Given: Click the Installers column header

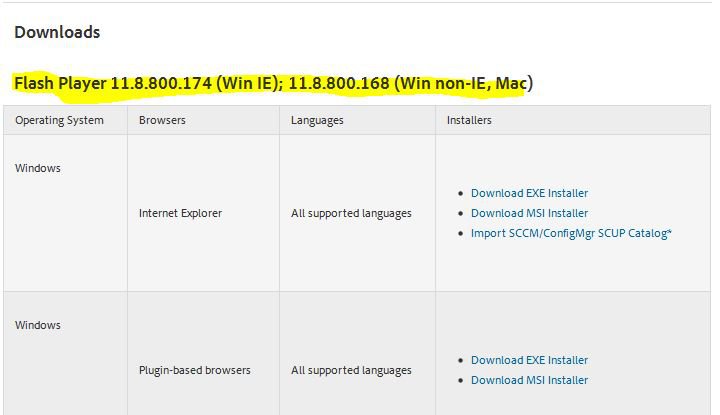Looking at the screenshot, I should pos(469,120).
